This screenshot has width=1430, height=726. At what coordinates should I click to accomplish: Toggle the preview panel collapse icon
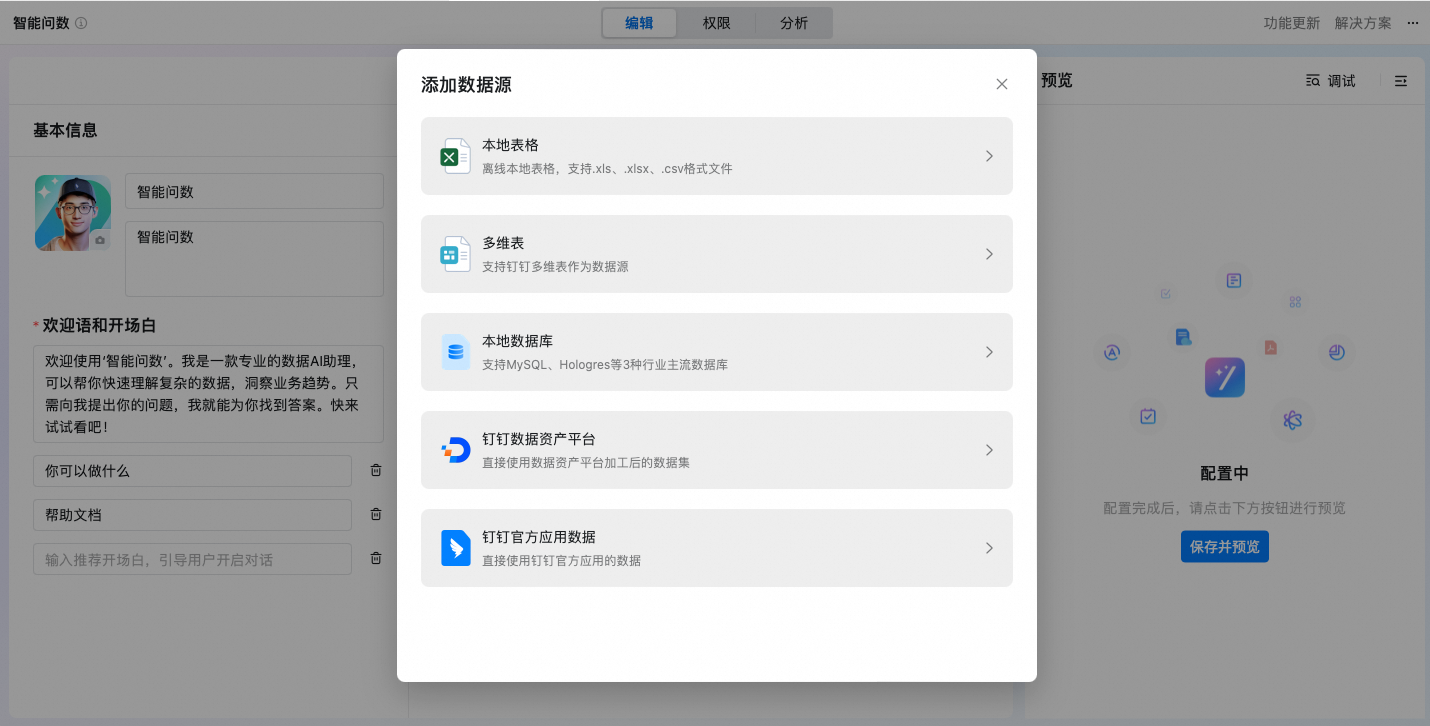pyautogui.click(x=1401, y=81)
